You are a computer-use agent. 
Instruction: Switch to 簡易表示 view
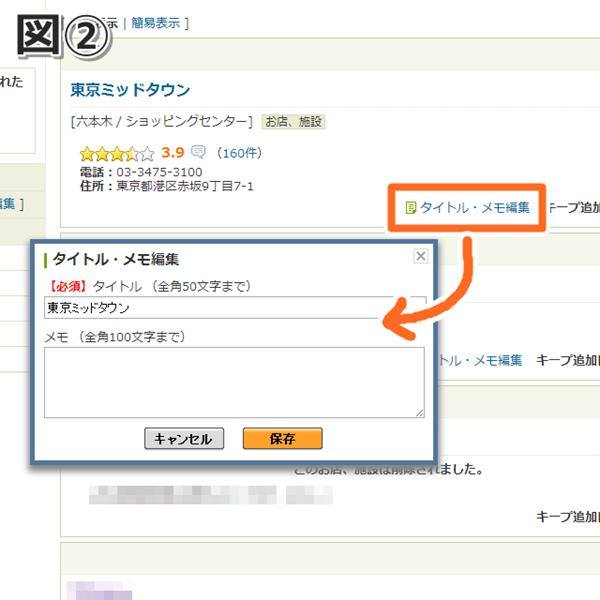click(155, 23)
